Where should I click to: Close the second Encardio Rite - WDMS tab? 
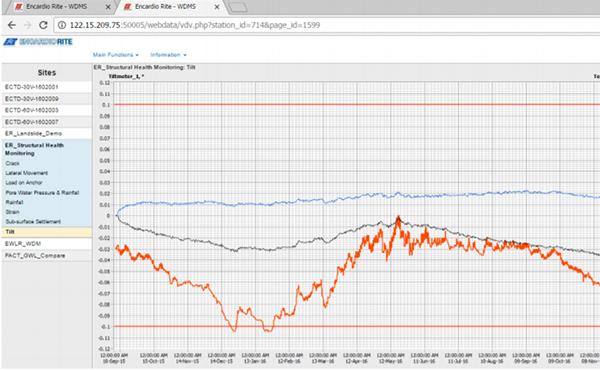[217, 7]
